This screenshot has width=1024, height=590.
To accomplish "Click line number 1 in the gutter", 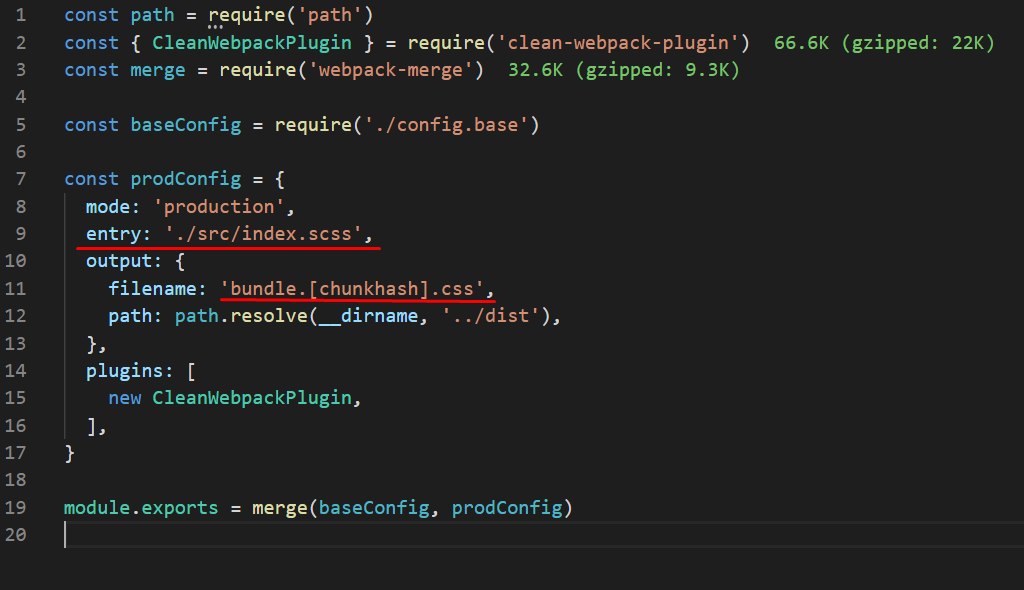I will coord(21,15).
